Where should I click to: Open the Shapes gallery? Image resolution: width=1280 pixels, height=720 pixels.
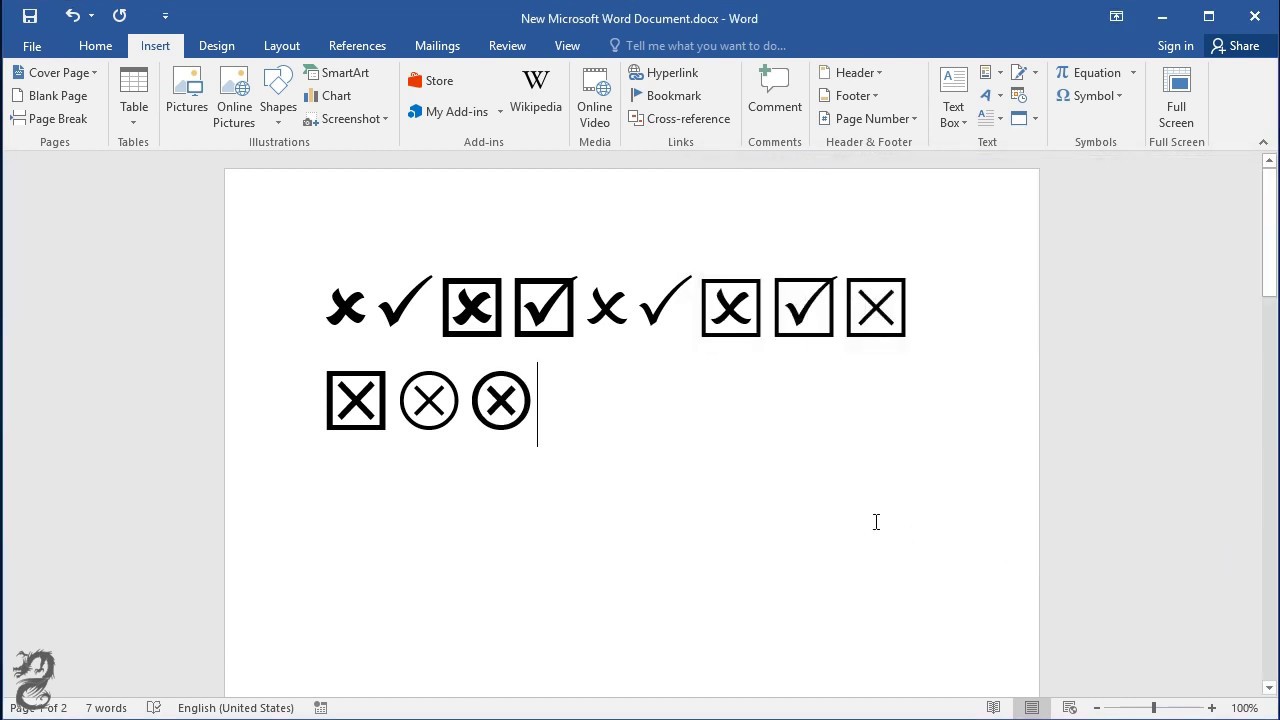click(x=278, y=97)
